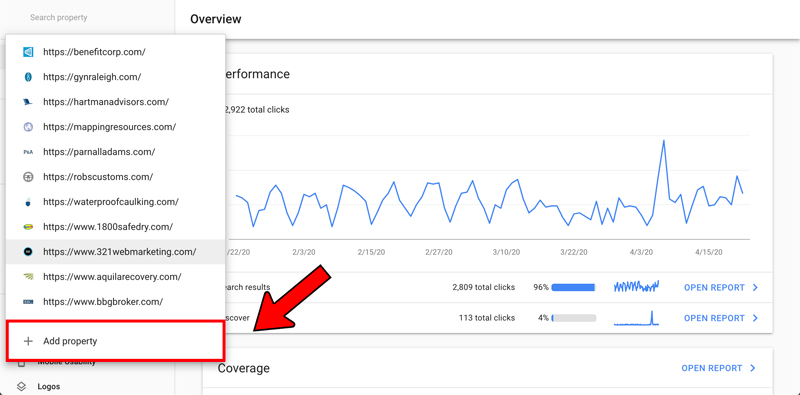This screenshot has width=800, height=395.
Task: Click the 4% Discover progress bar
Action: (x=573, y=318)
